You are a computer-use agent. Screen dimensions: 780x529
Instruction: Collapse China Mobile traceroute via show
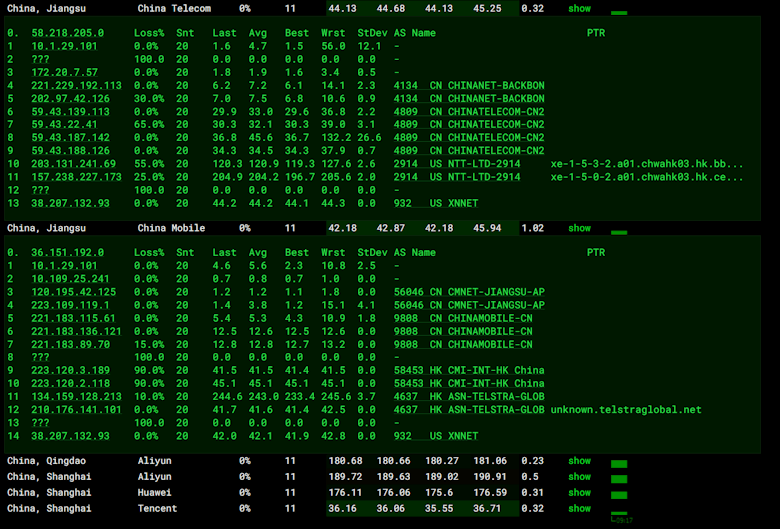(579, 228)
